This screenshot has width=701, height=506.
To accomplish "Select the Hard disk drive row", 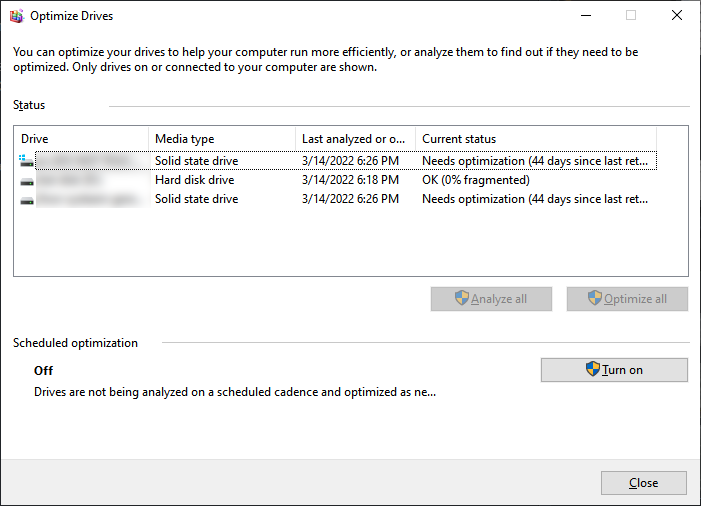I will tap(195, 180).
